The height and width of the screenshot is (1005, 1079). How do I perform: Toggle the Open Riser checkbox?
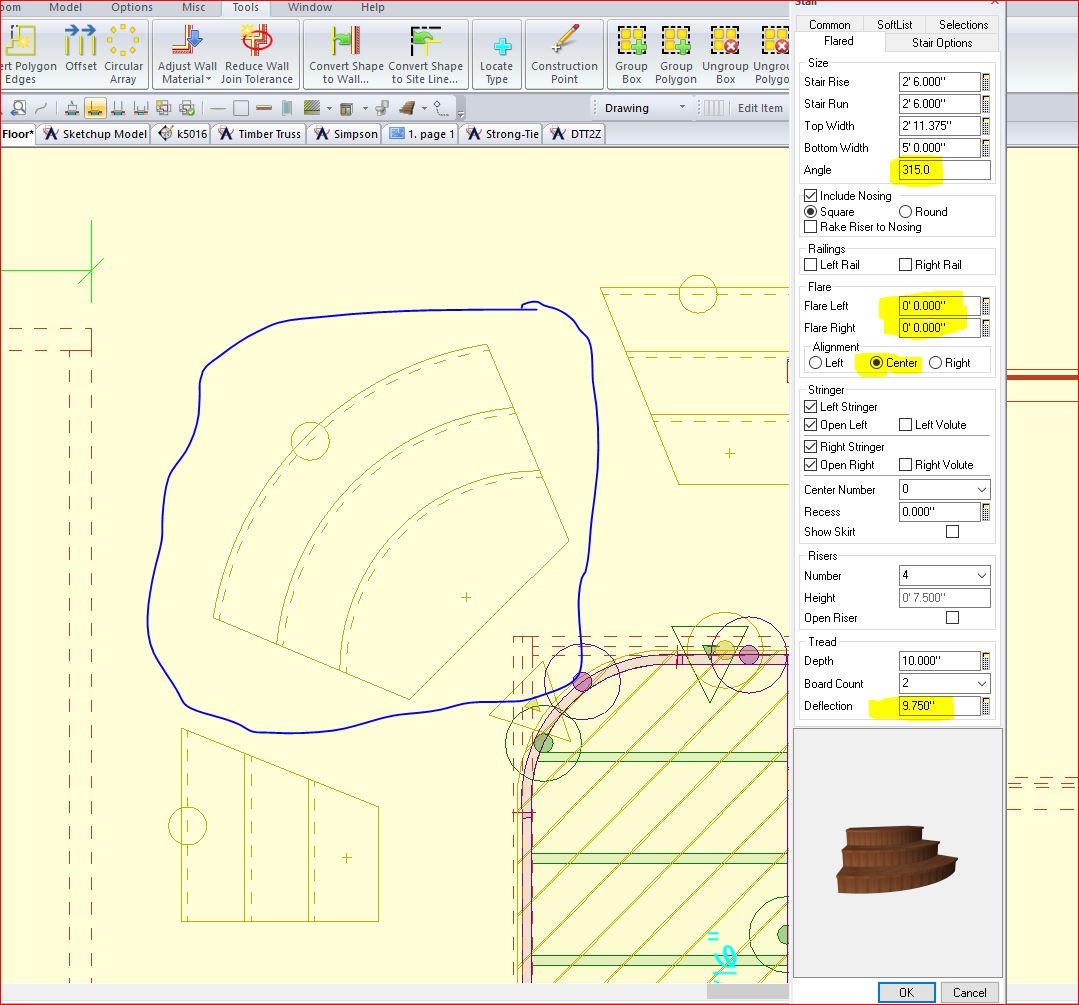click(x=952, y=618)
